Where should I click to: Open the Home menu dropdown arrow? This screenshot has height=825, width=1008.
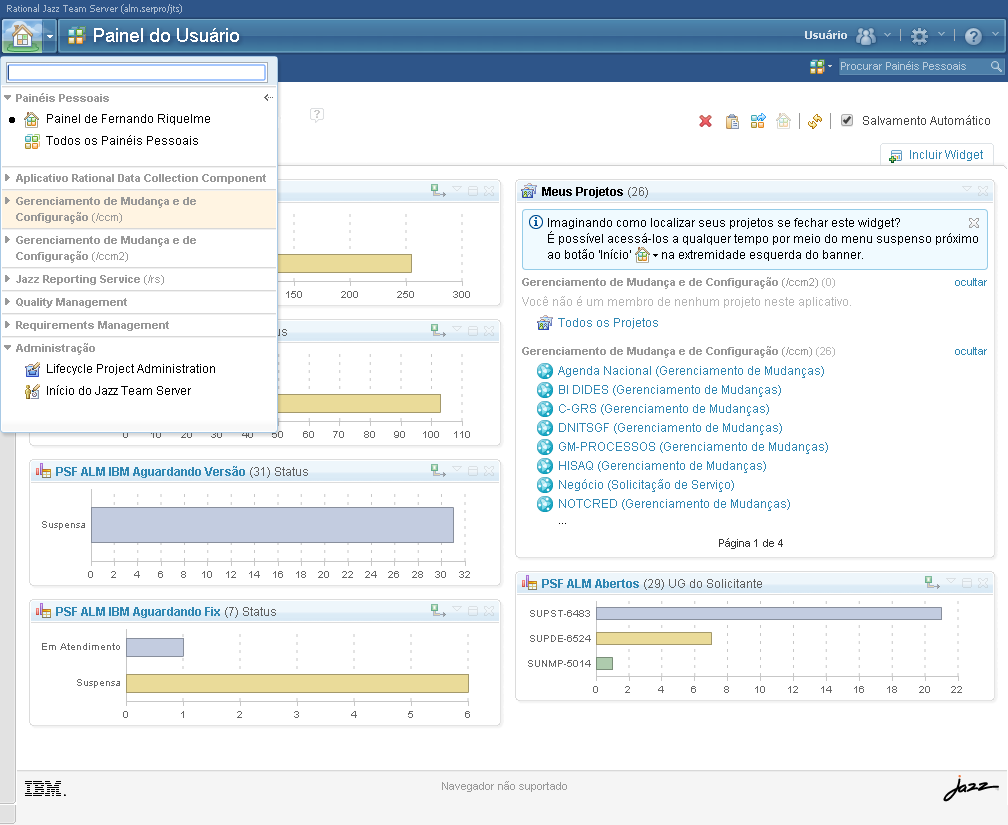tap(50, 37)
